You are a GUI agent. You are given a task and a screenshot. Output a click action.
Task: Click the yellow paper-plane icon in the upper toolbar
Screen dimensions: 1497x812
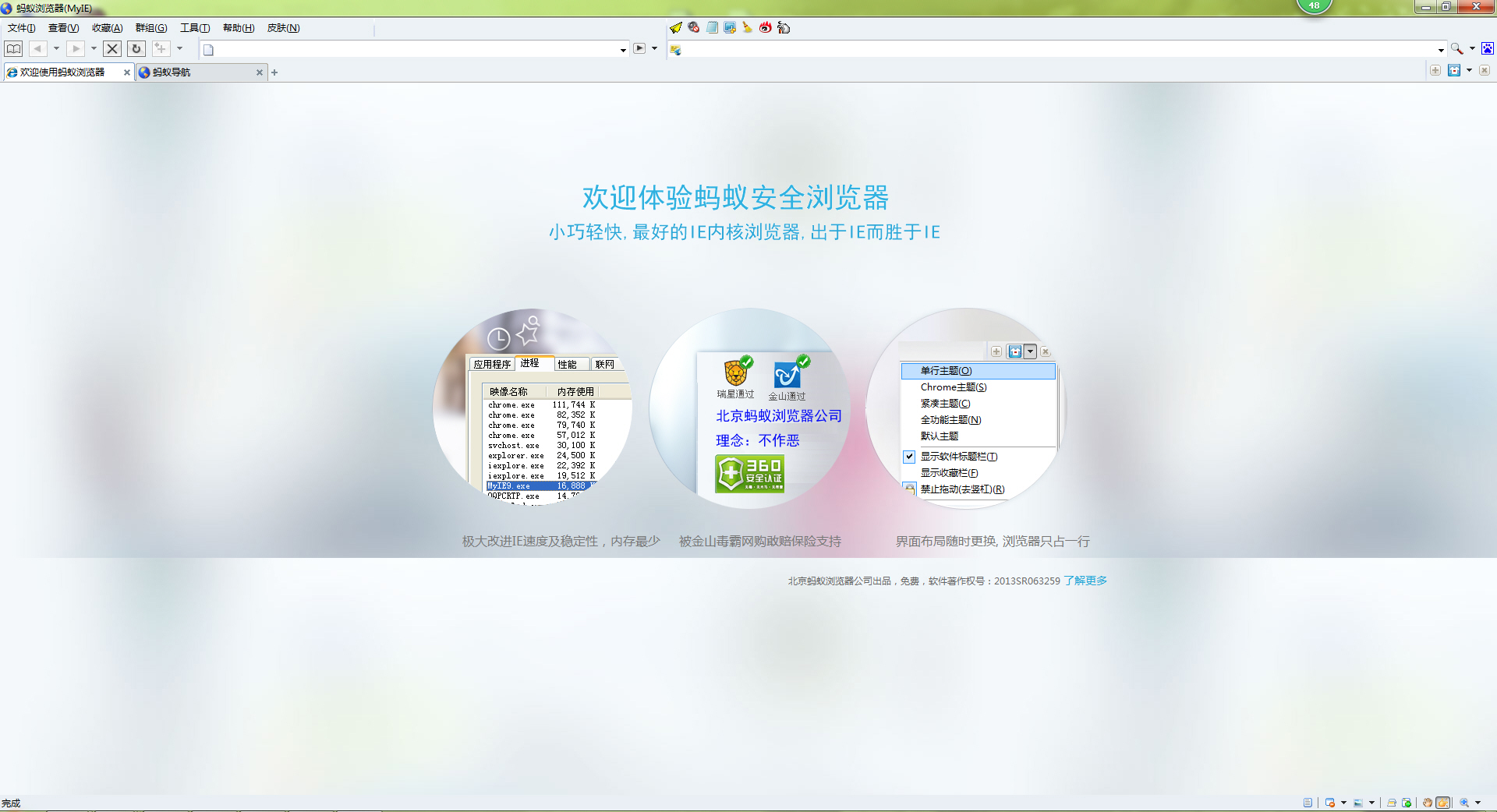(676, 27)
